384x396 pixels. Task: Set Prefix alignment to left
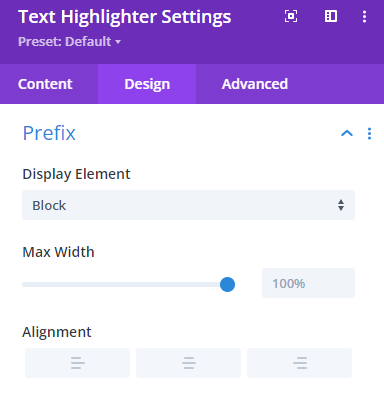click(78, 363)
